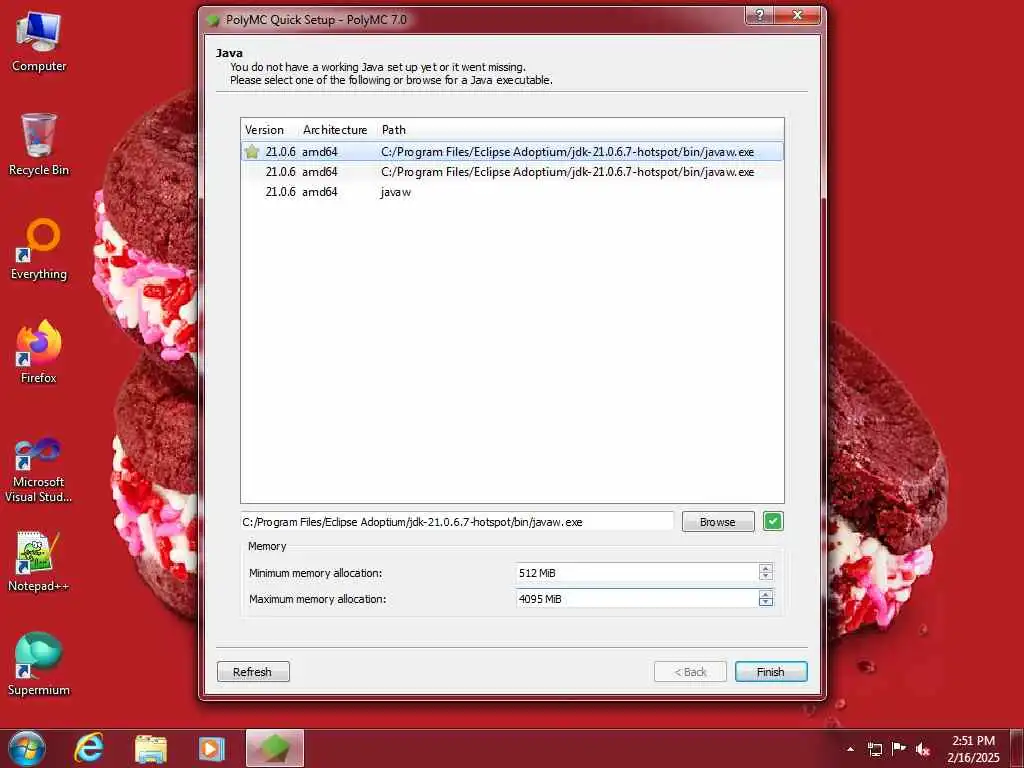Screen dimensions: 1024x768
Task: Select the Microsoft Visual Studio shortcut
Action: (x=39, y=470)
